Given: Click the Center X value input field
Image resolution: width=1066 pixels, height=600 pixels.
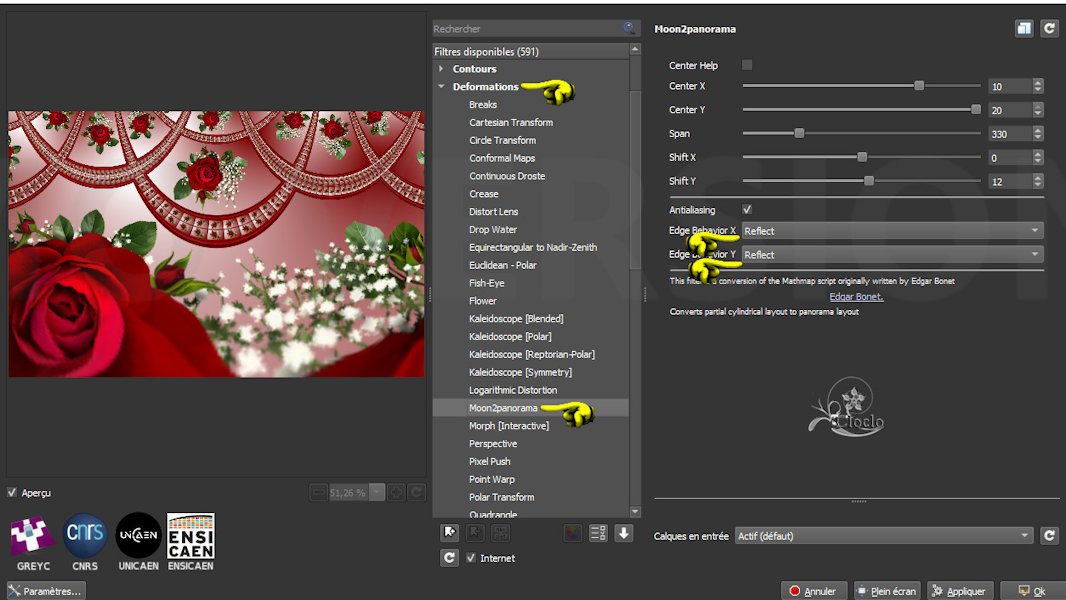Looking at the screenshot, I should point(1009,87).
